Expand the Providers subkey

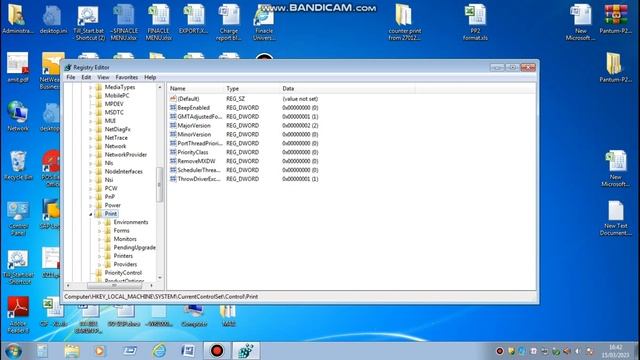(x=99, y=264)
